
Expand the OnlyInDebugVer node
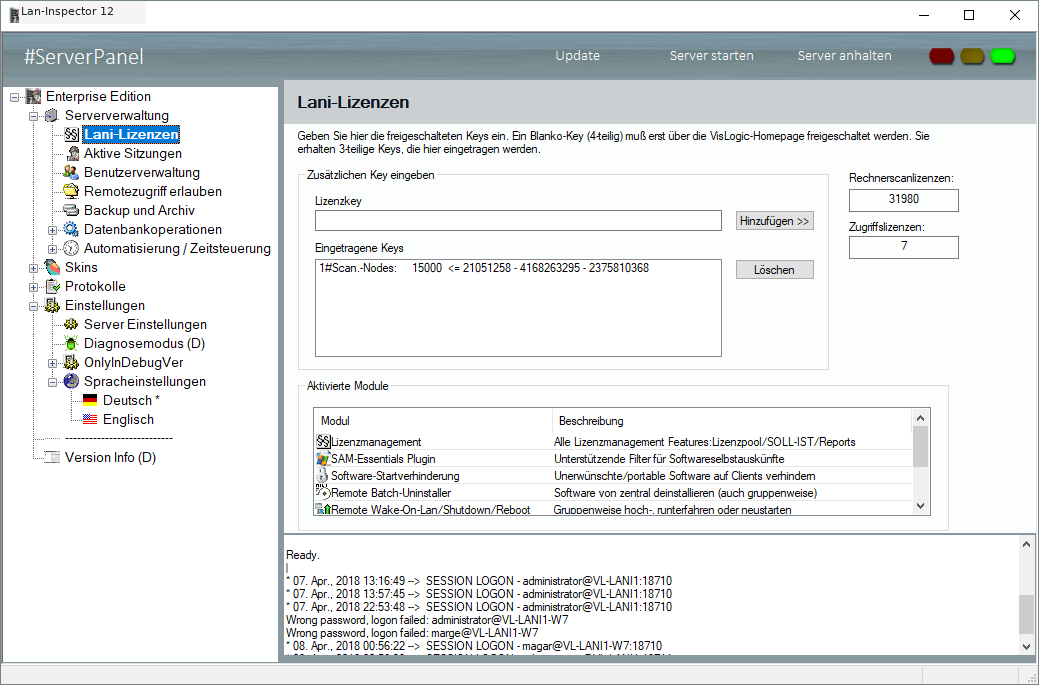52,364
